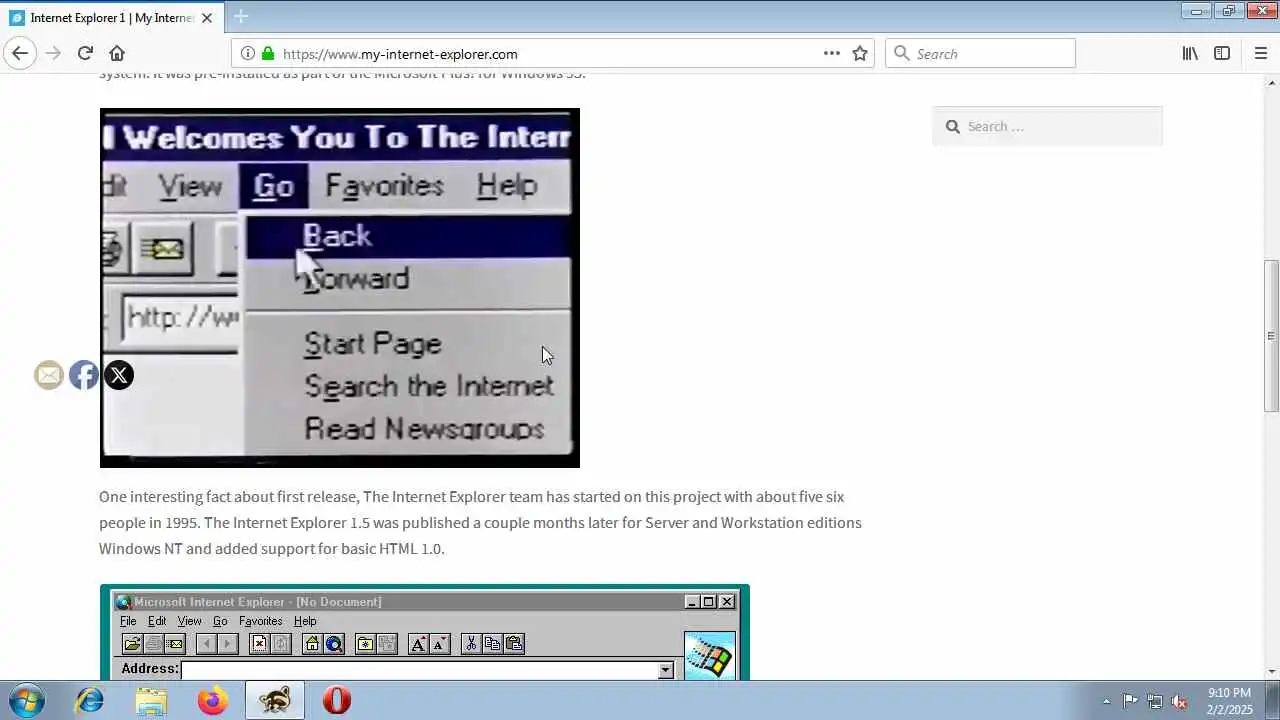Click magnifier icon in site search box

pyautogui.click(x=953, y=126)
